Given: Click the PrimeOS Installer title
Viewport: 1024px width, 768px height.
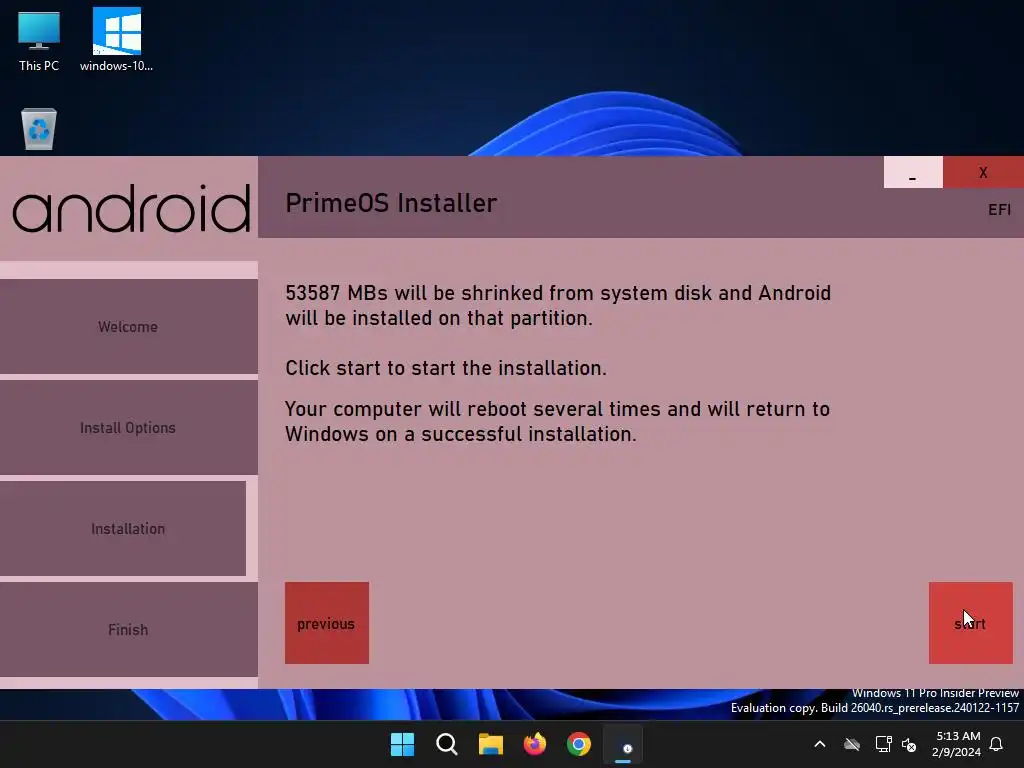Looking at the screenshot, I should pos(391,203).
